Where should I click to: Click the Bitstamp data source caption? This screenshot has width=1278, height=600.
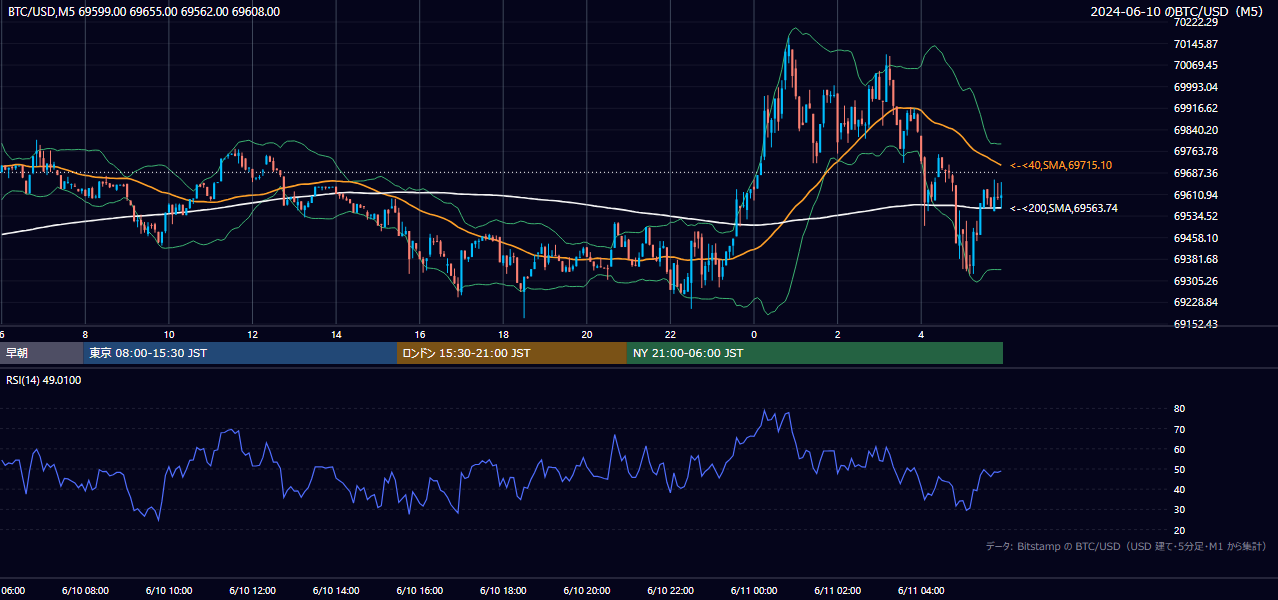[x=1126, y=546]
